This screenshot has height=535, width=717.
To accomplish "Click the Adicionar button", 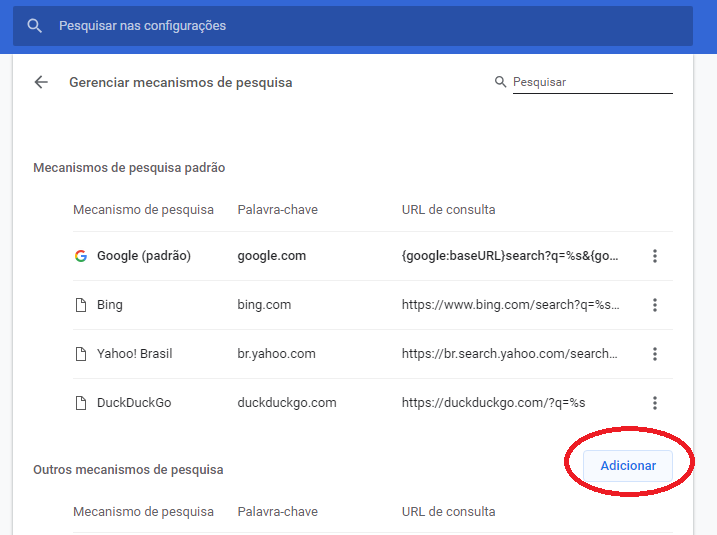I will pos(628,465).
